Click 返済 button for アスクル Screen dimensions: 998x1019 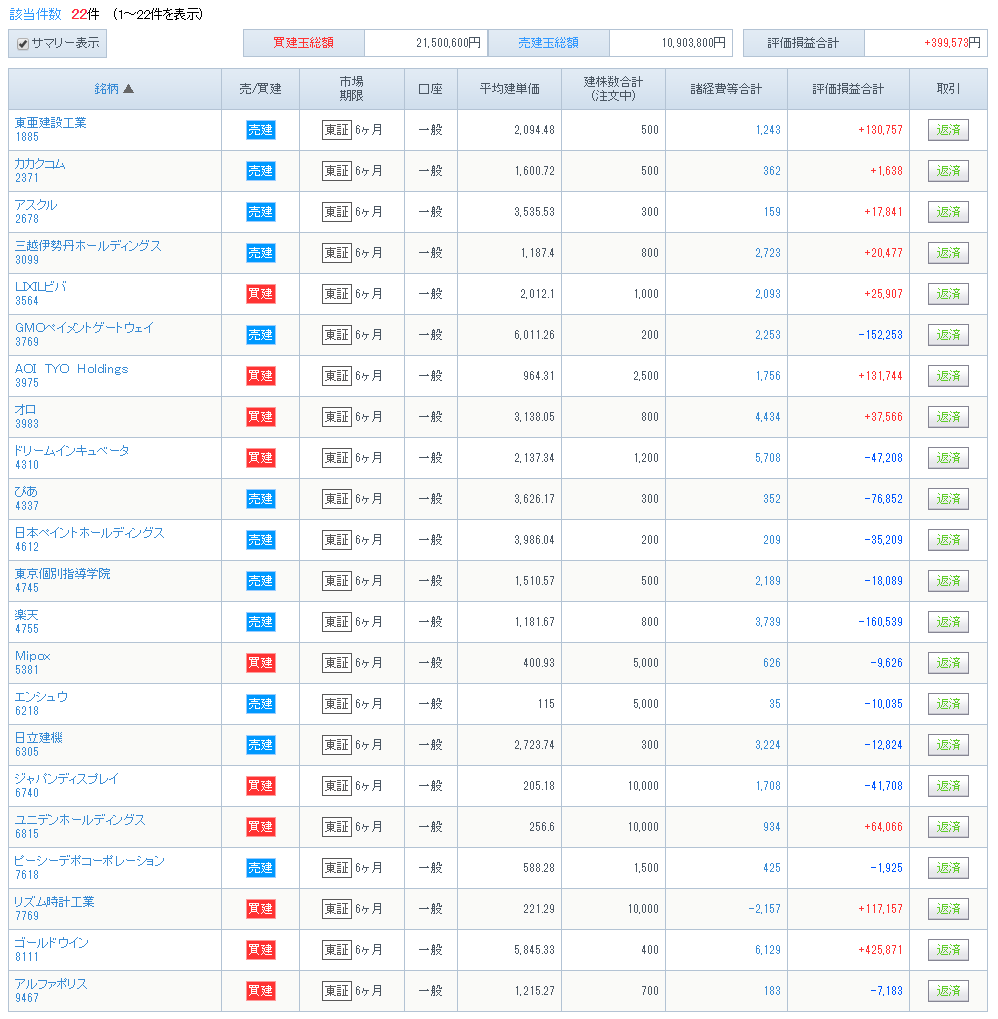coord(948,212)
